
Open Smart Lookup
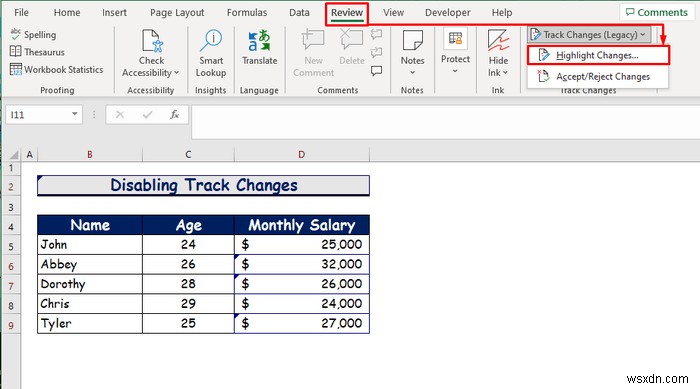[x=211, y=53]
